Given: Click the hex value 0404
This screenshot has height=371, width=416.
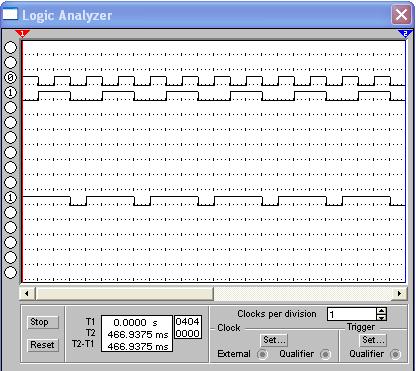Looking at the screenshot, I should (x=187, y=322).
